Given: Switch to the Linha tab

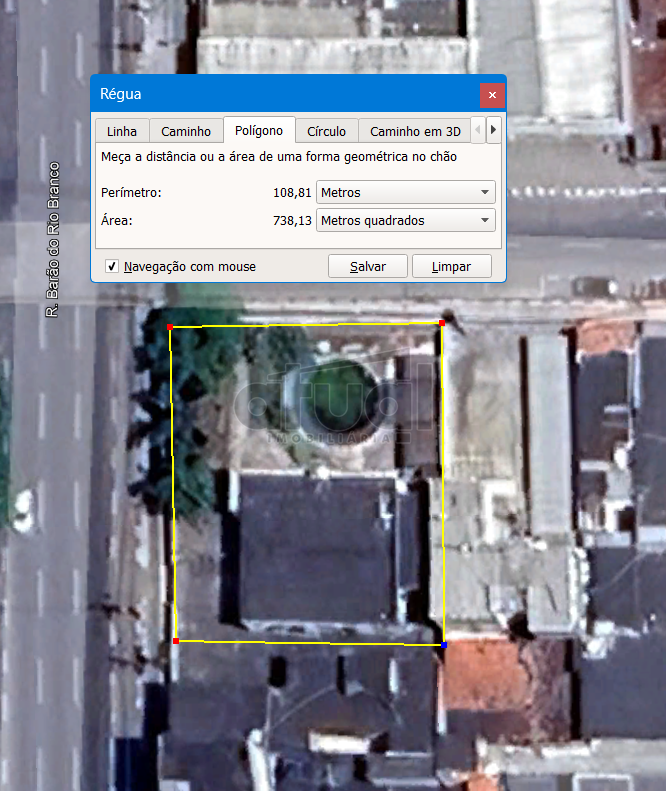Looking at the screenshot, I should (x=122, y=131).
